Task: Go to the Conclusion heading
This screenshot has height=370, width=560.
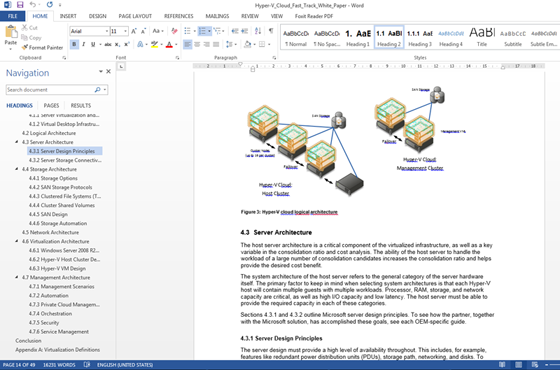Action: point(28,340)
